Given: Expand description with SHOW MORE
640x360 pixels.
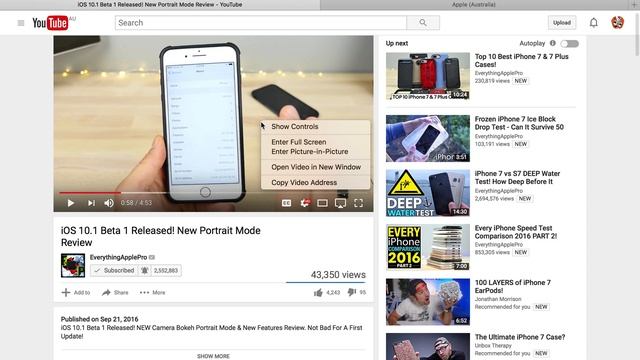Looking at the screenshot, I should (x=213, y=356).
